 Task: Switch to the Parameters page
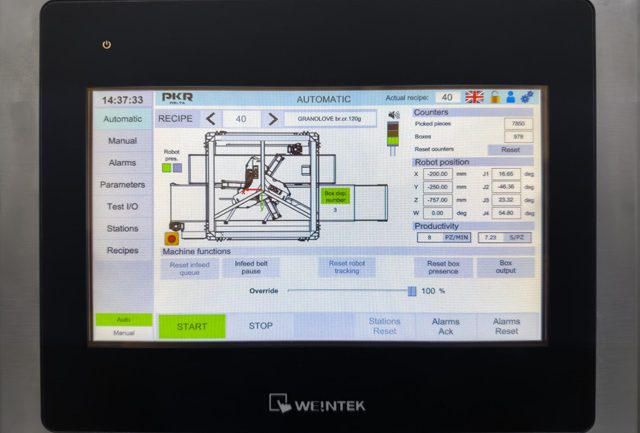[x=122, y=184]
